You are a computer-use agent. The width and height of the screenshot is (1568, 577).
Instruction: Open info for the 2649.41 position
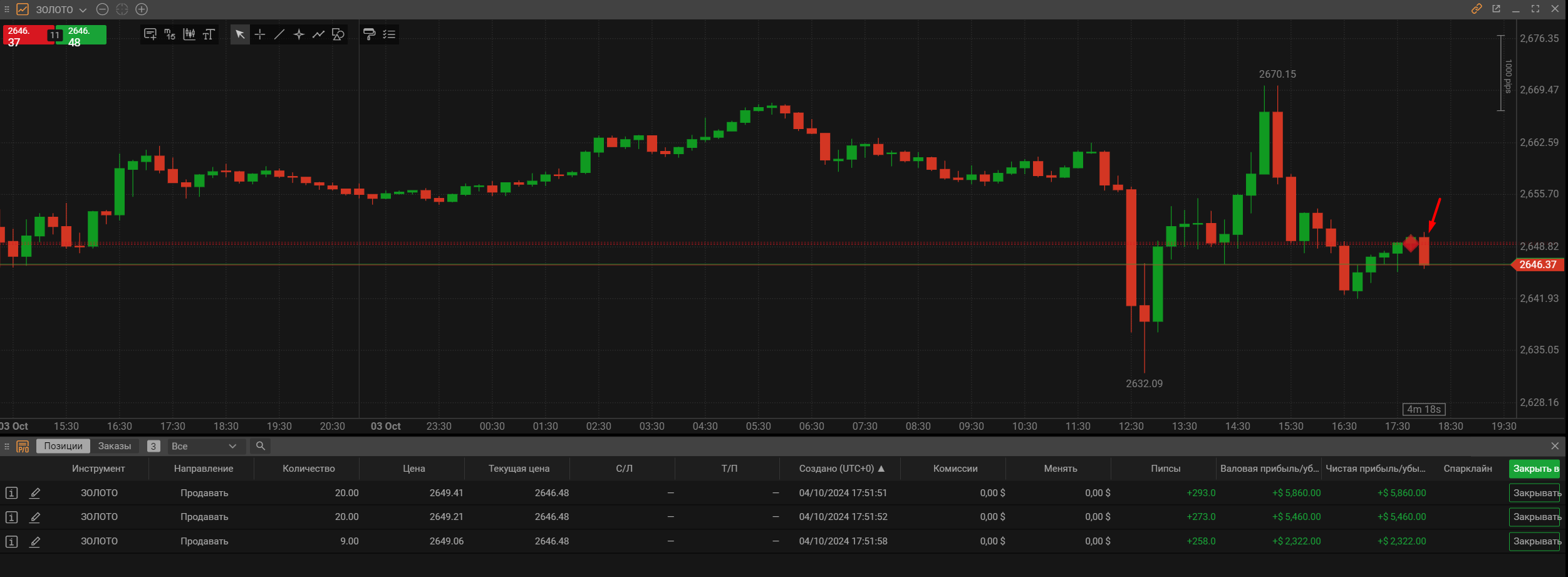click(12, 493)
